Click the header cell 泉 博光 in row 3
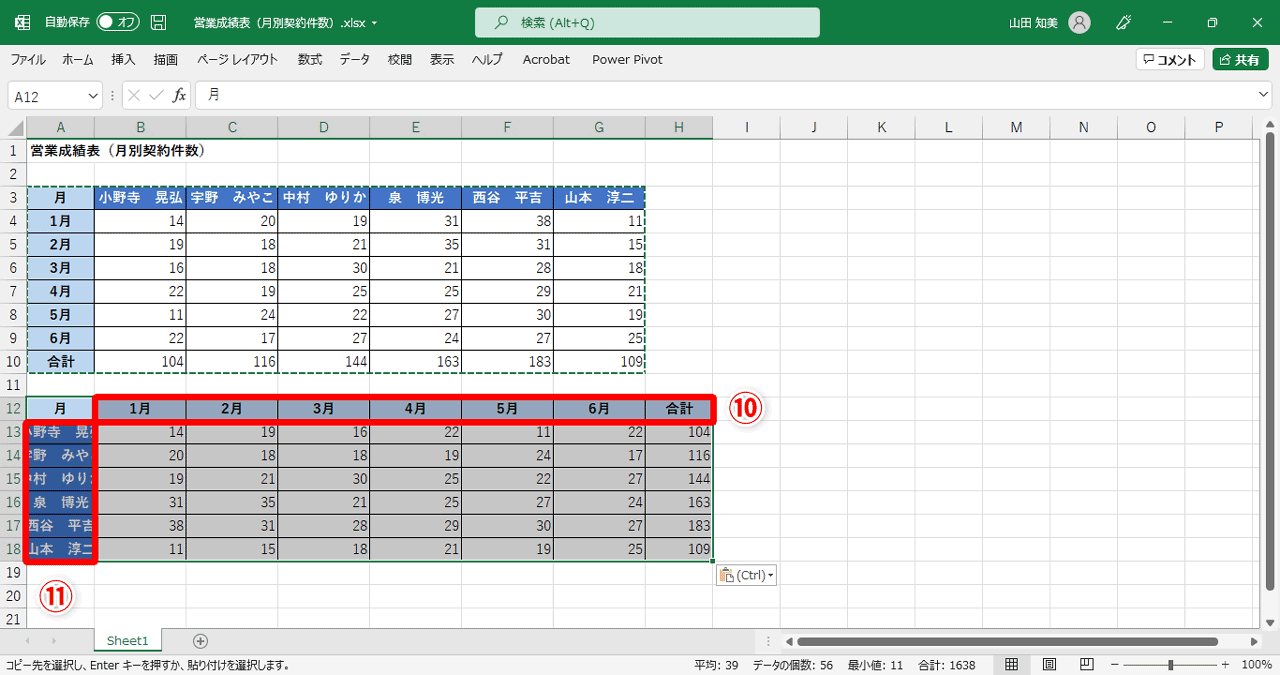This screenshot has width=1280, height=675. click(415, 198)
